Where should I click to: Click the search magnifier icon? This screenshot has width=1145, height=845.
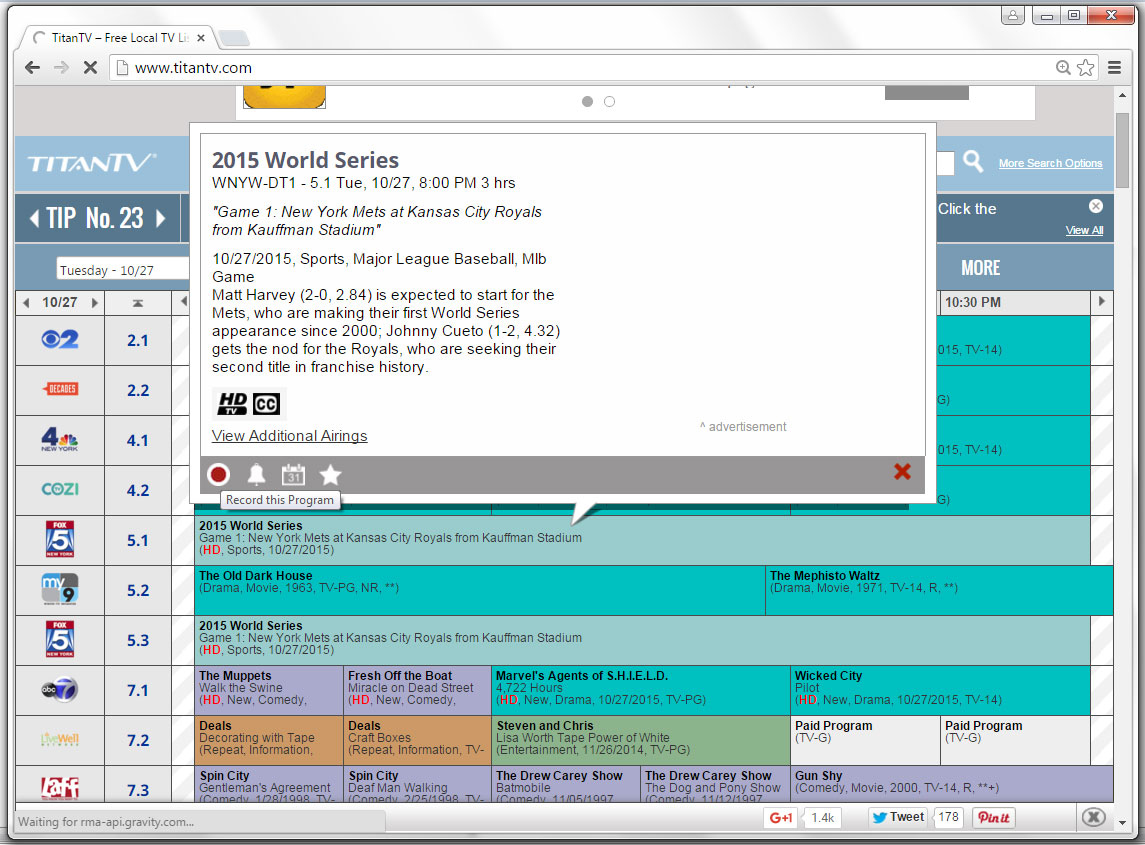point(973,161)
